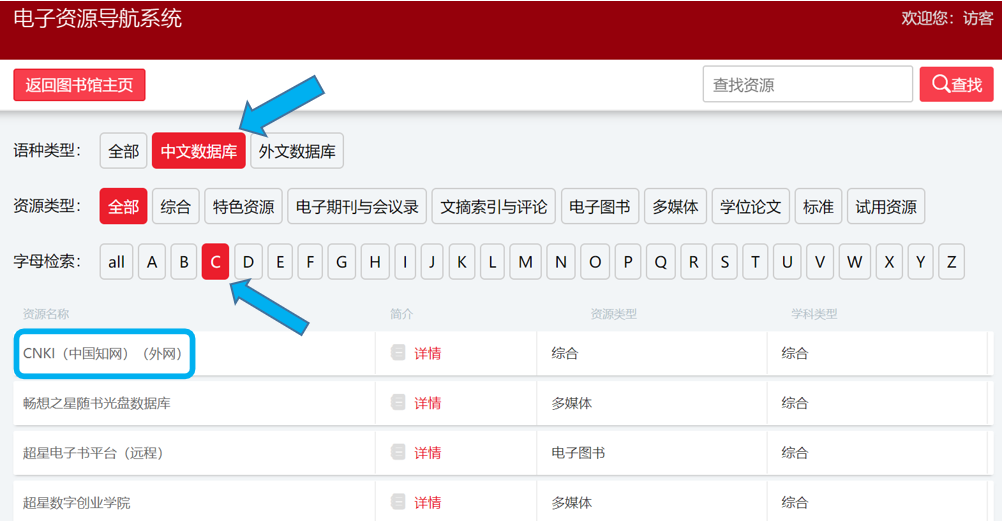Filter by 电子期刊与会议录 resource type

pyautogui.click(x=358, y=207)
